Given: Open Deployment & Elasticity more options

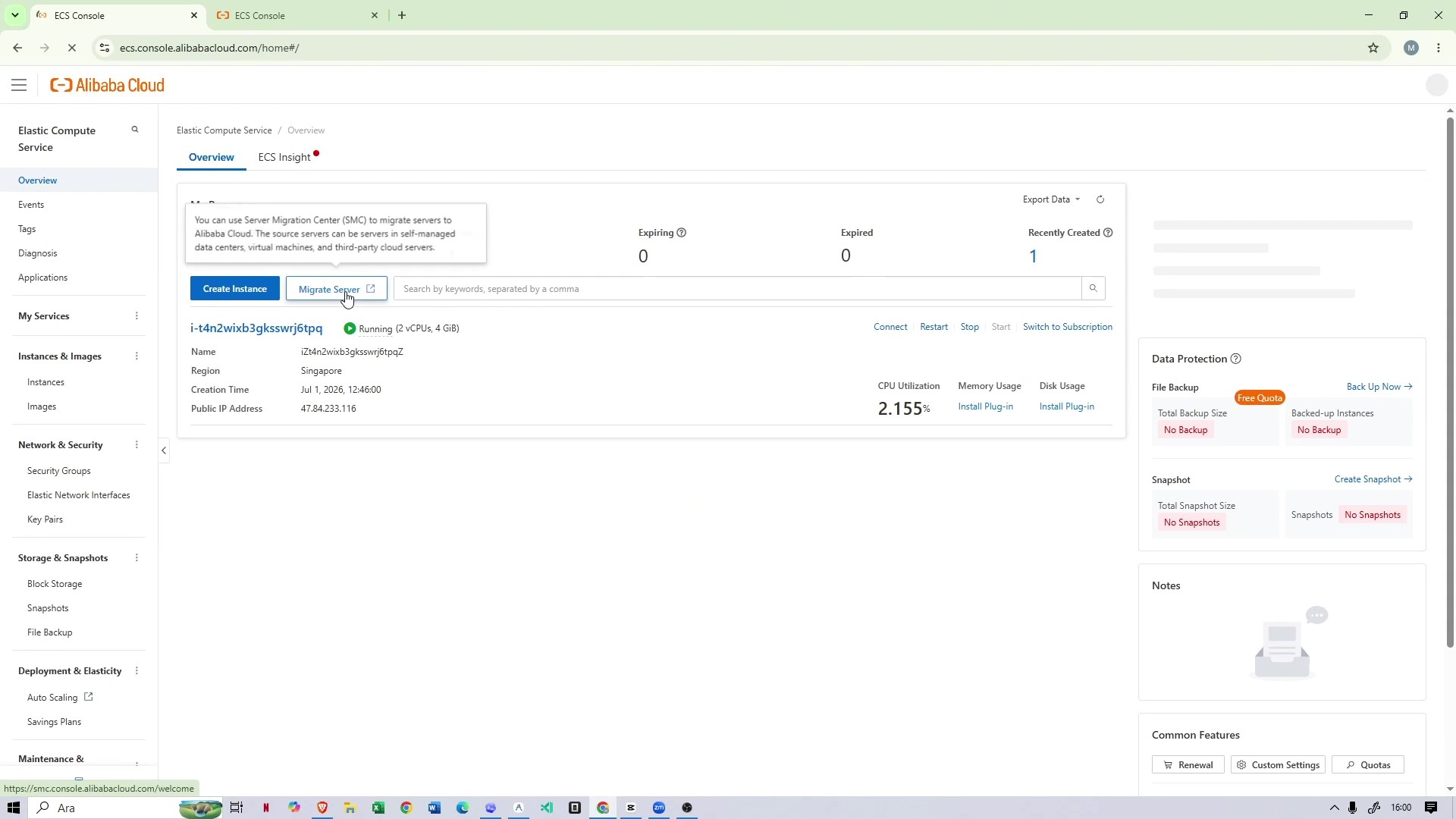Looking at the screenshot, I should 136,670.
